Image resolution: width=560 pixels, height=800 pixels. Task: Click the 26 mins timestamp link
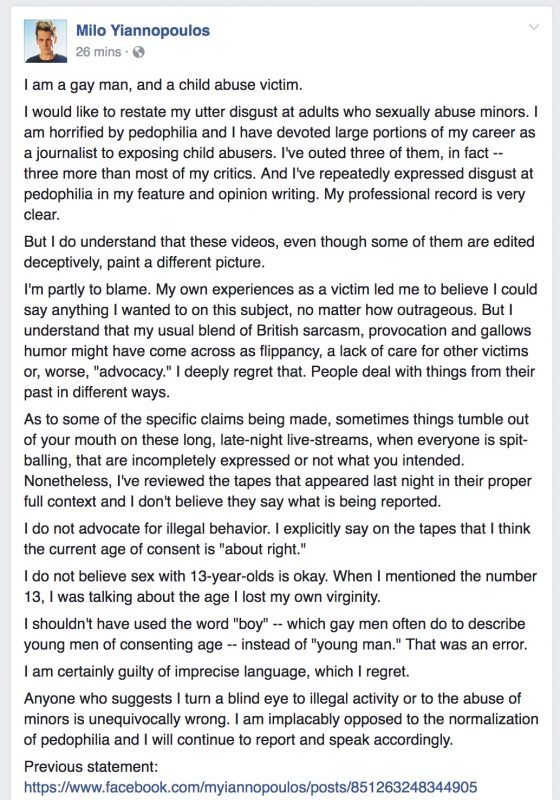98,52
